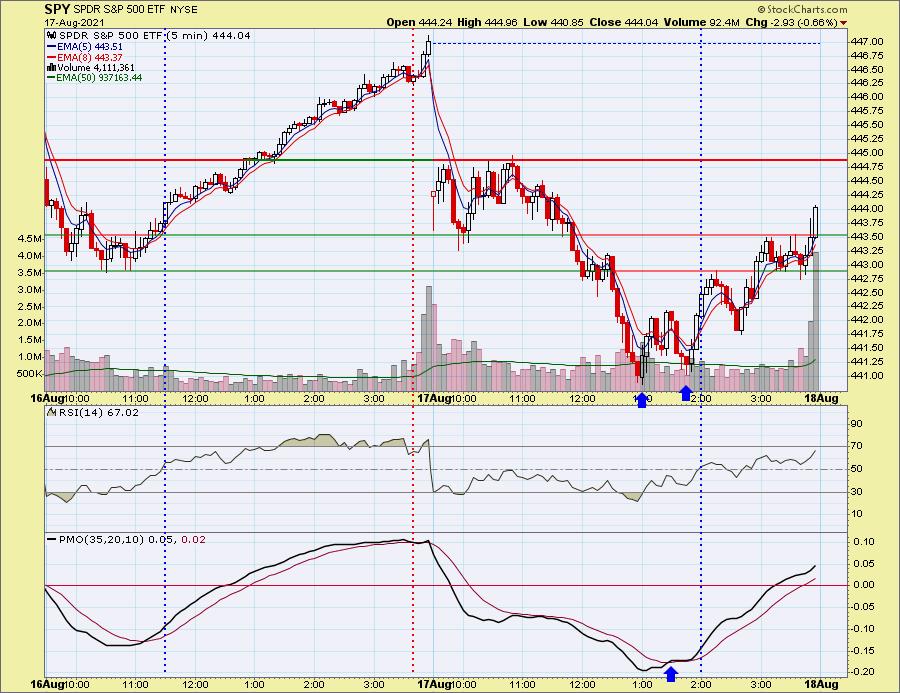Click the Volume 4,111,361 legend entry

click(x=91, y=67)
